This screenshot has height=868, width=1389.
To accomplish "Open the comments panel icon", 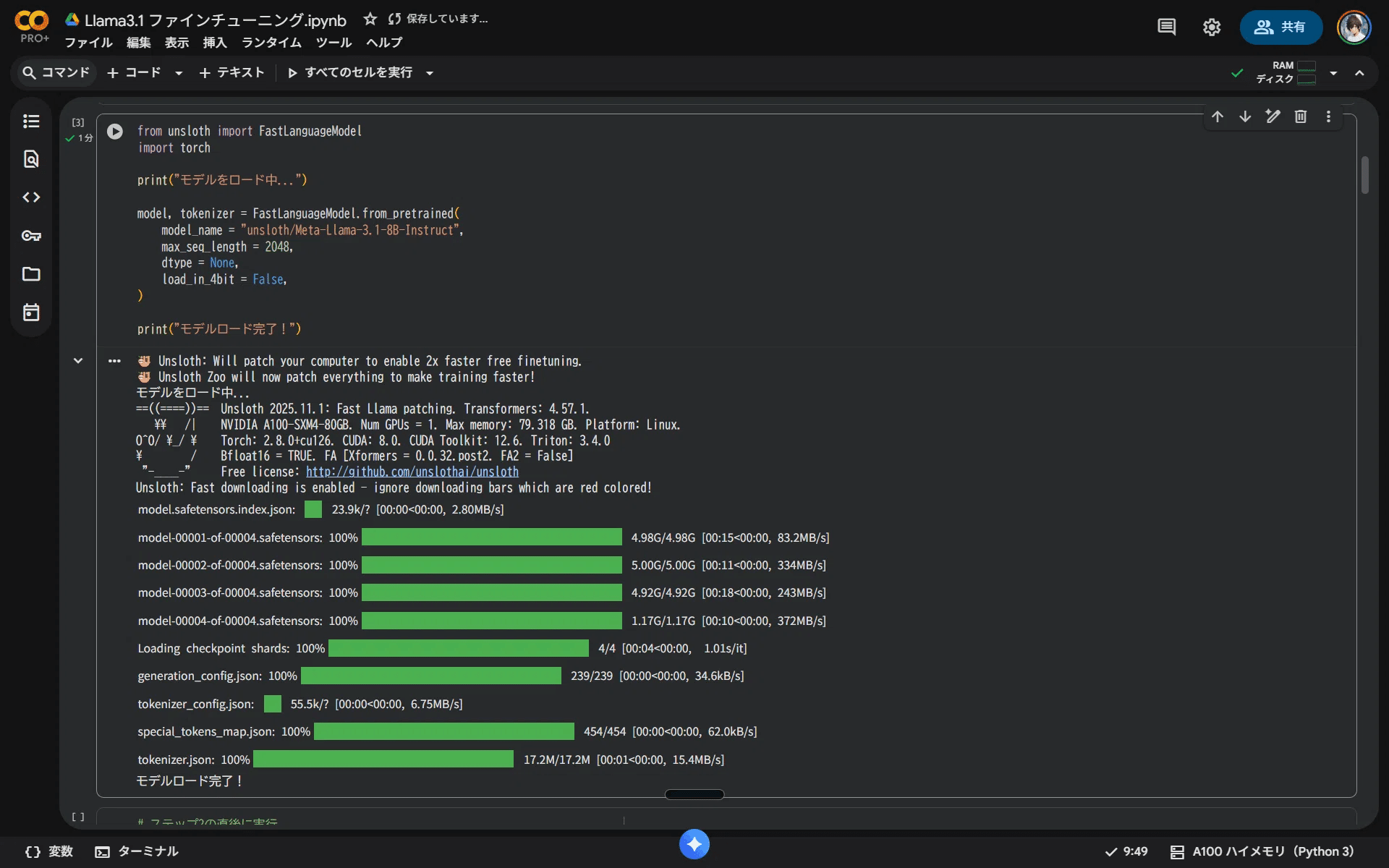I will (x=1166, y=27).
